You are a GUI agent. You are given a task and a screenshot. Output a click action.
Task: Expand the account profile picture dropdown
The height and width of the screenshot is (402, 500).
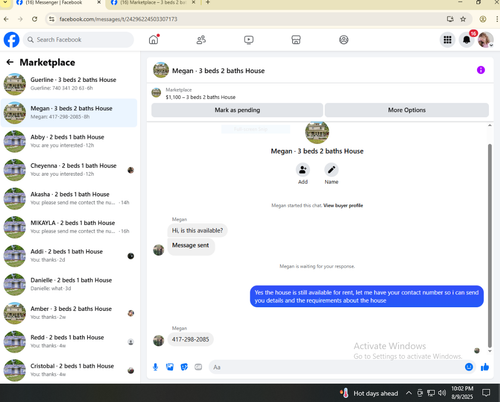(x=485, y=40)
